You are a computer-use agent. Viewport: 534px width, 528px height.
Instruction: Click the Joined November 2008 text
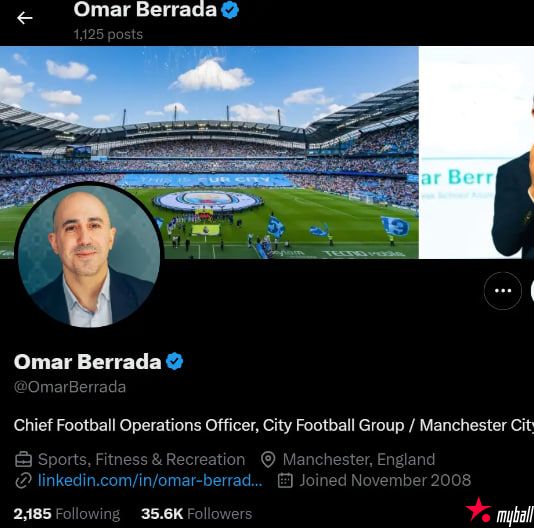point(385,481)
